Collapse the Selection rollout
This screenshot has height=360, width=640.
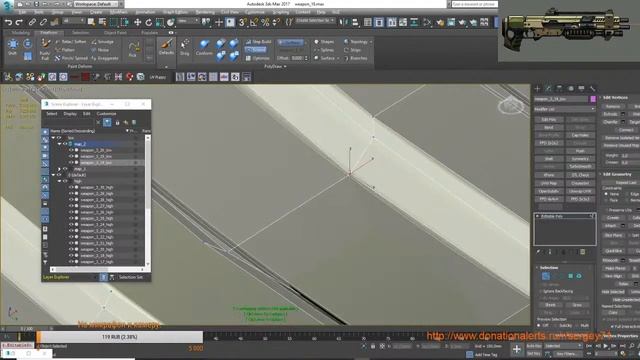[x=537, y=268]
